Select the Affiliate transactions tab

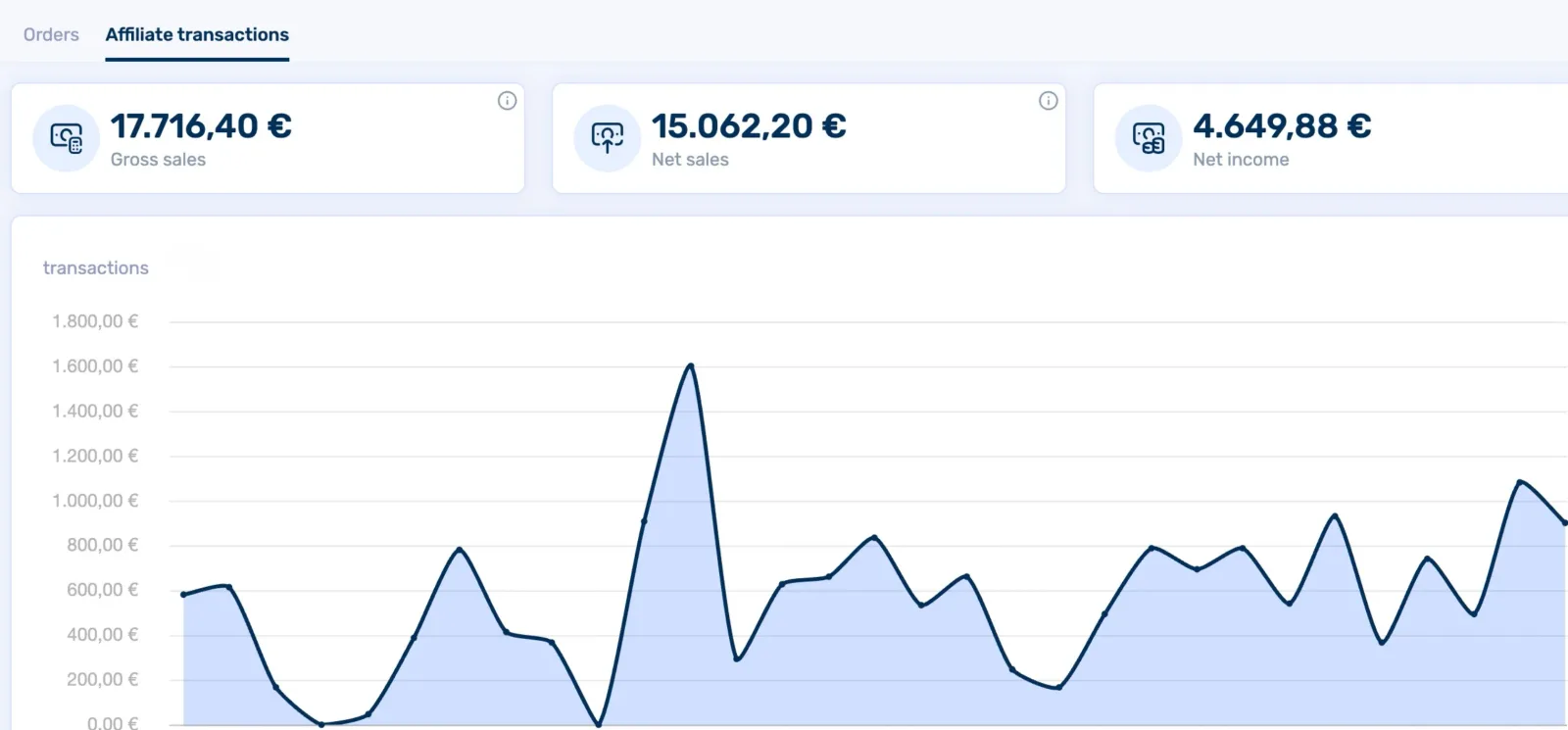(197, 34)
